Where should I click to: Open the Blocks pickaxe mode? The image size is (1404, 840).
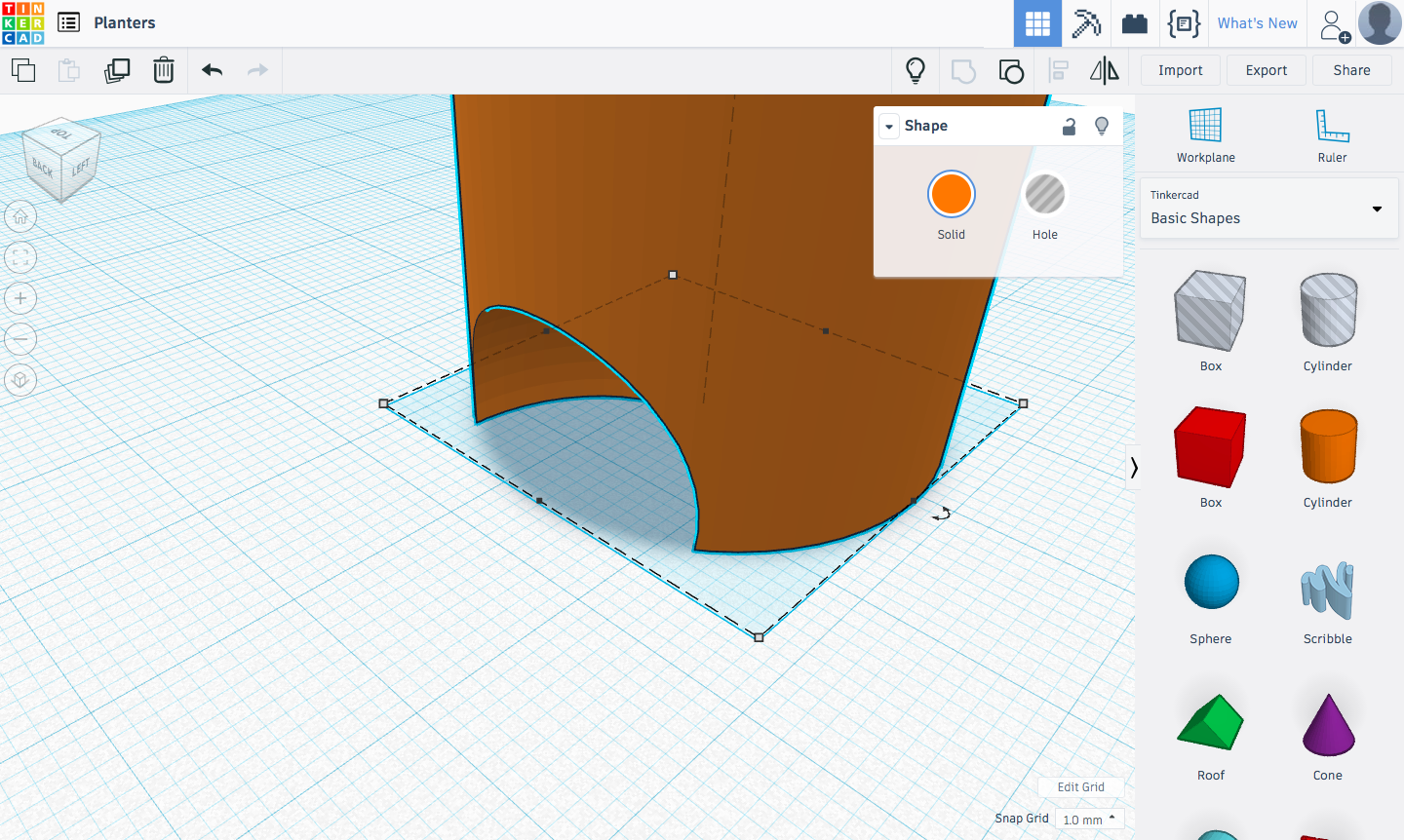pos(1086,23)
